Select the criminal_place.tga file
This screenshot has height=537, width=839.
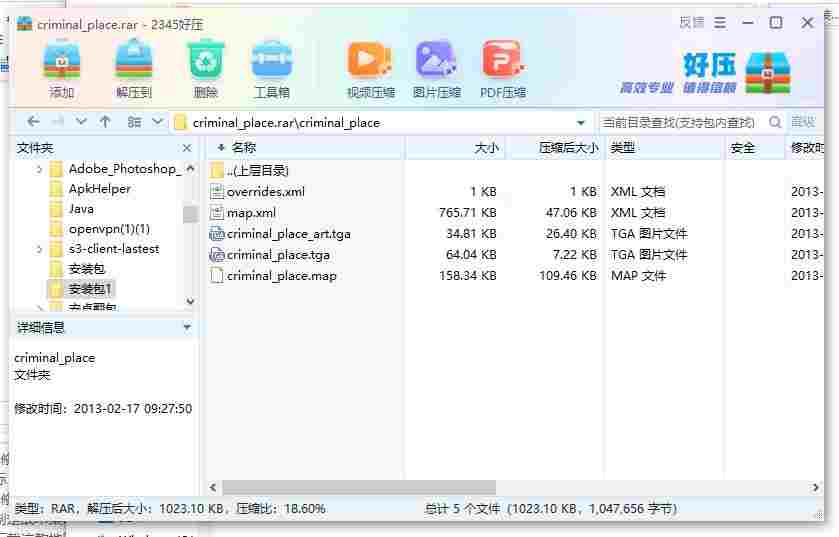[x=278, y=255]
